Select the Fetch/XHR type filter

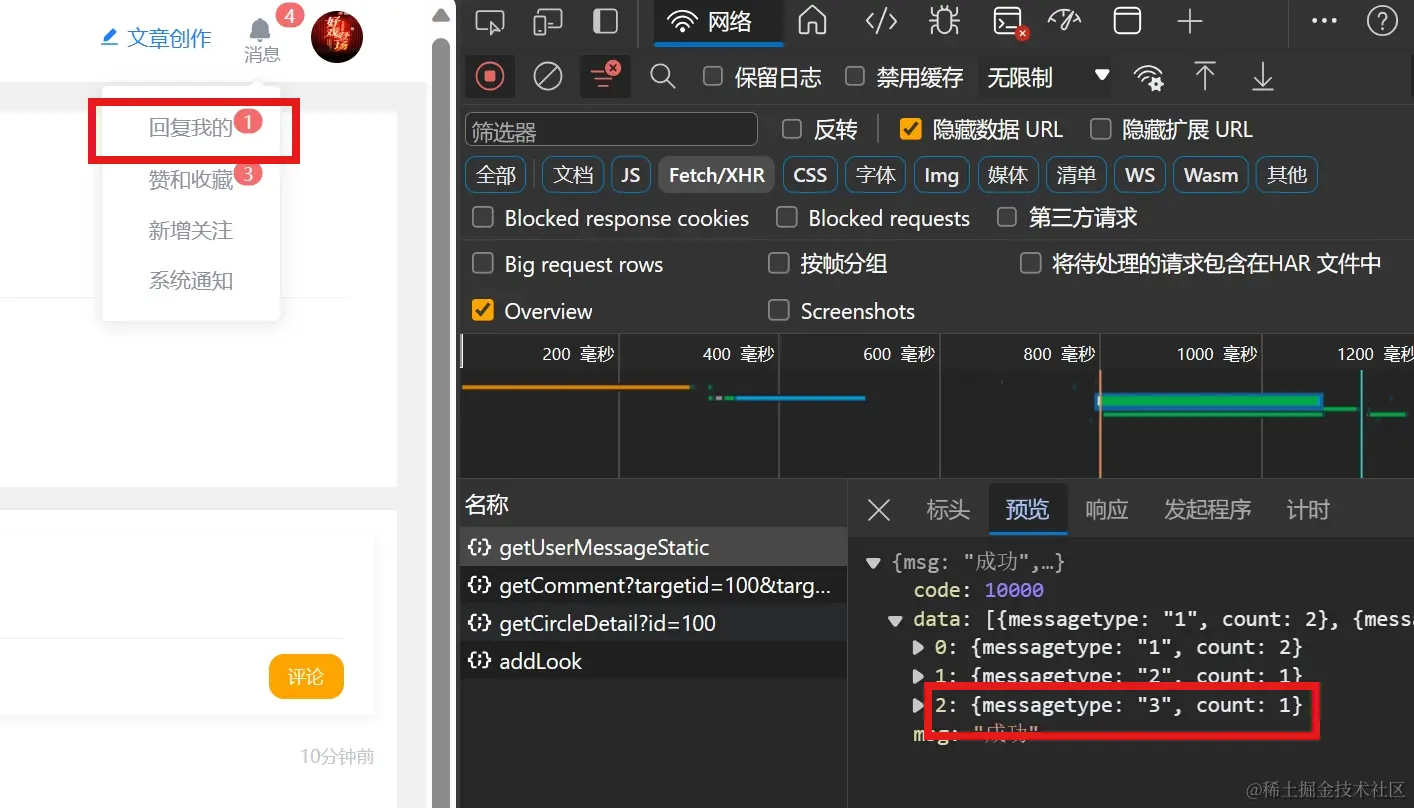716,175
